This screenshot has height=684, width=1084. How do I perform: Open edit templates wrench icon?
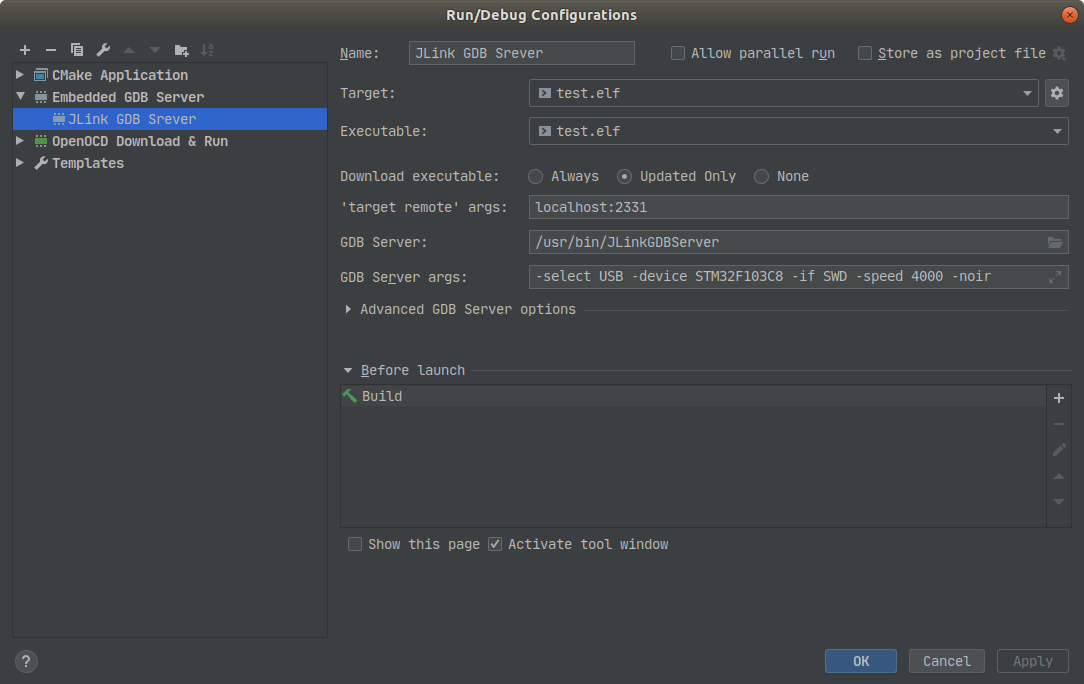tap(103, 50)
